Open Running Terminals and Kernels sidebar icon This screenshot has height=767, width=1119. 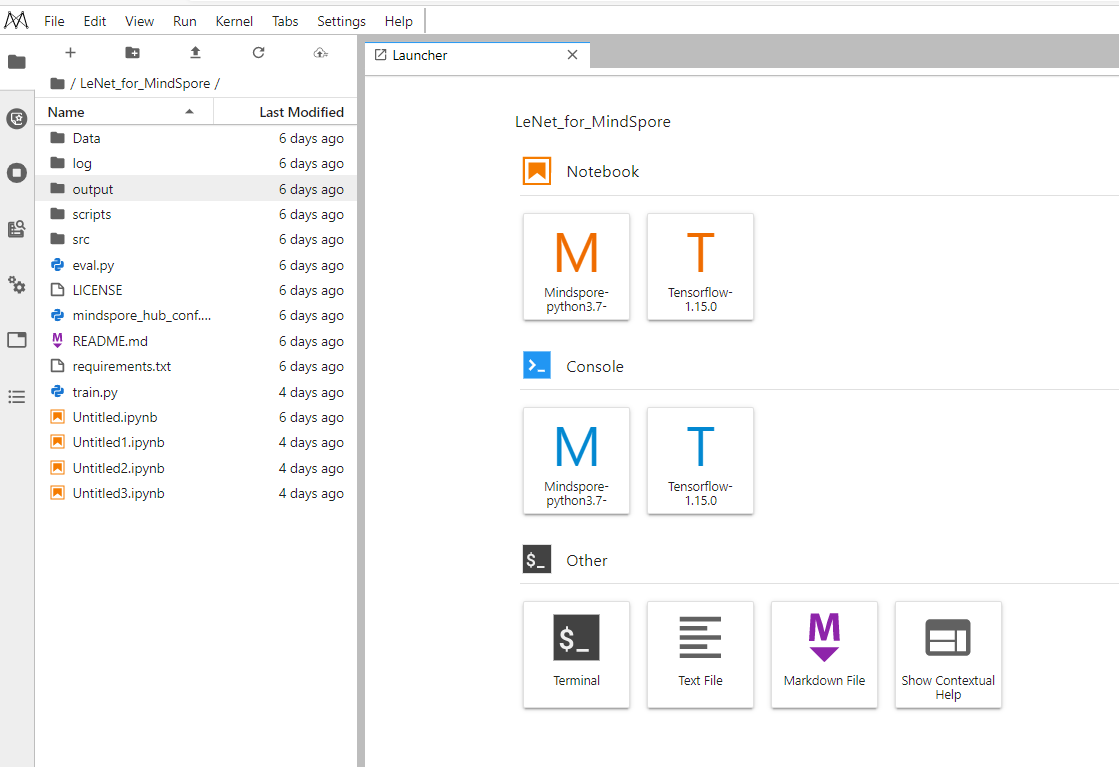tap(16, 173)
